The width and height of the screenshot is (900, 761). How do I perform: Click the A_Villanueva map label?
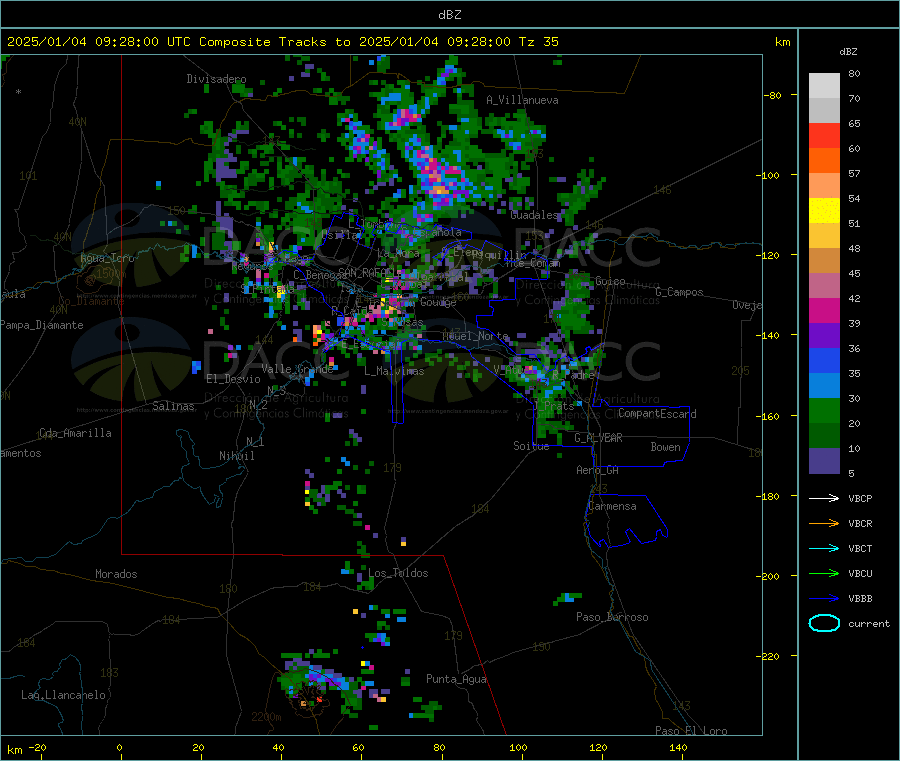522,100
